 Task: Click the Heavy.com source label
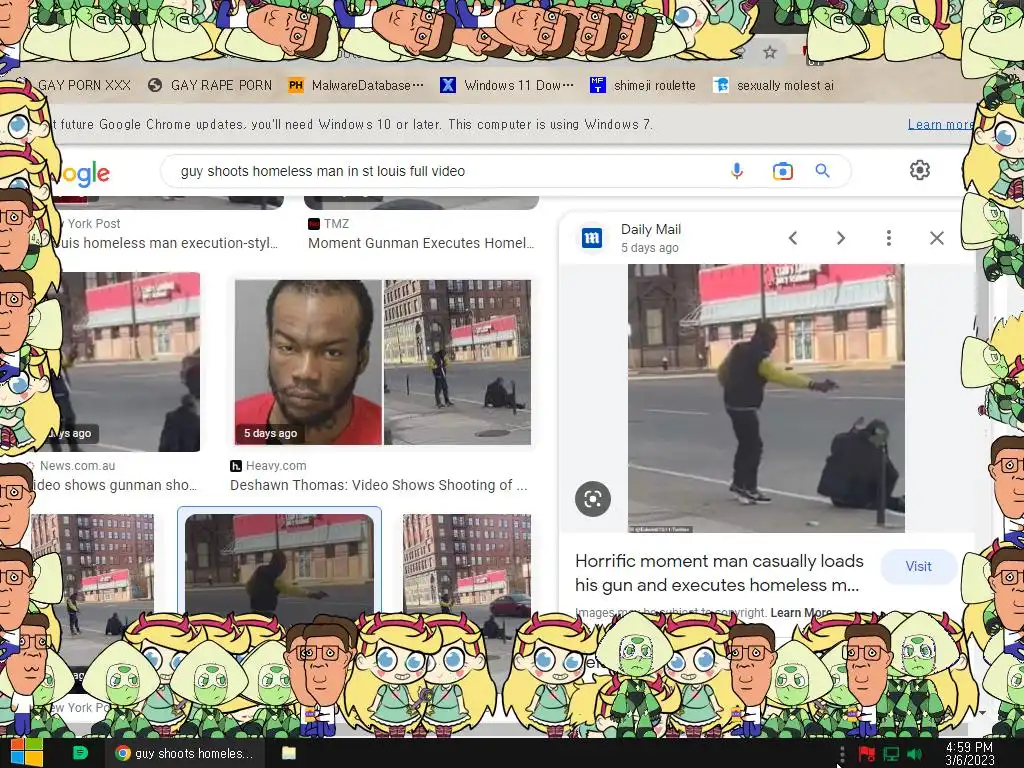point(276,466)
